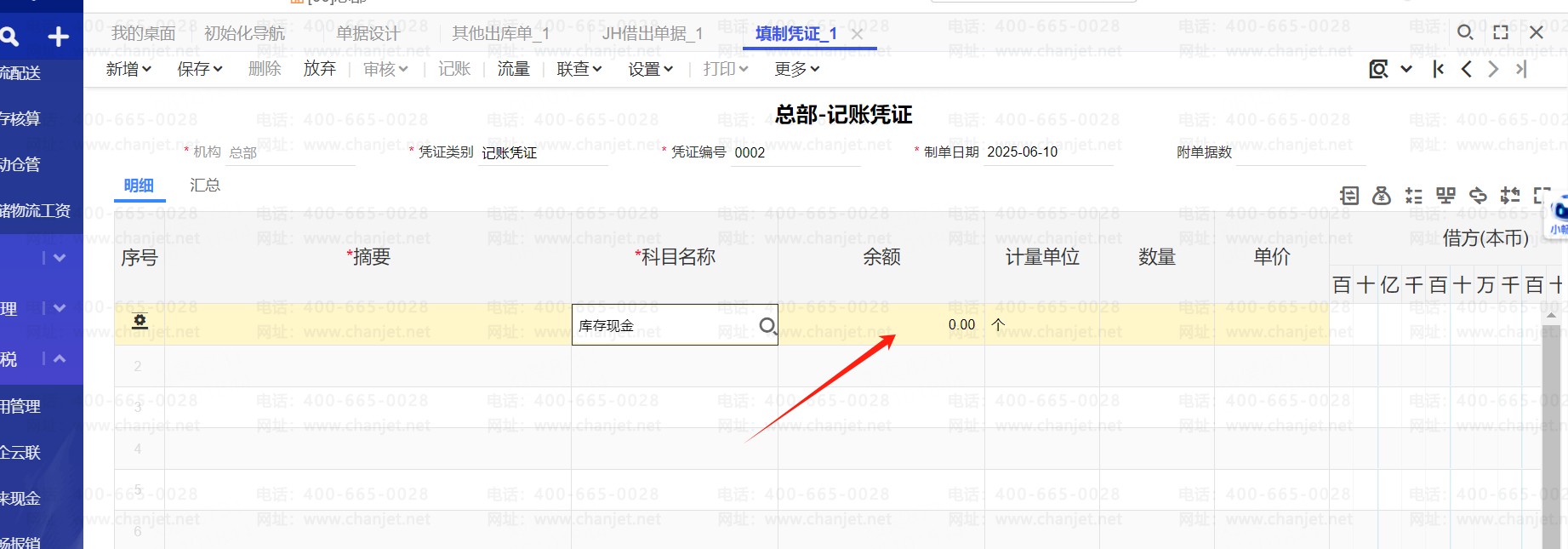The width and height of the screenshot is (1568, 549).
Task: Collapse the 税 section in sidebar
Action: click(x=60, y=359)
